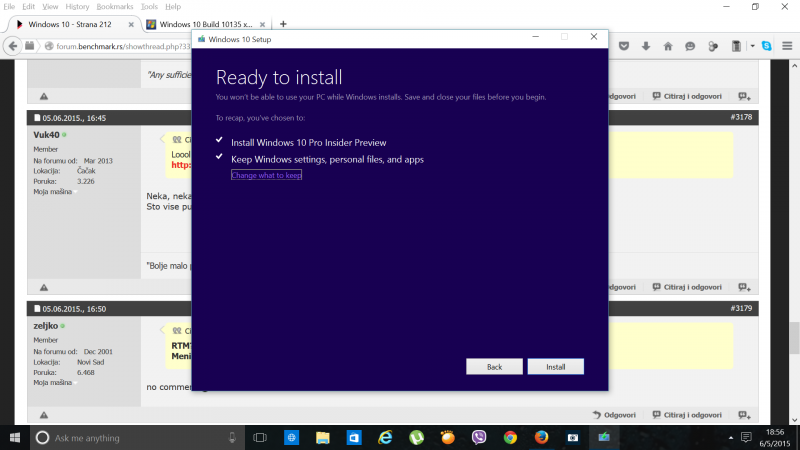This screenshot has height=450, width=800.
Task: Click 'Citiraj i odgovori' on post #3179
Action: [687, 415]
